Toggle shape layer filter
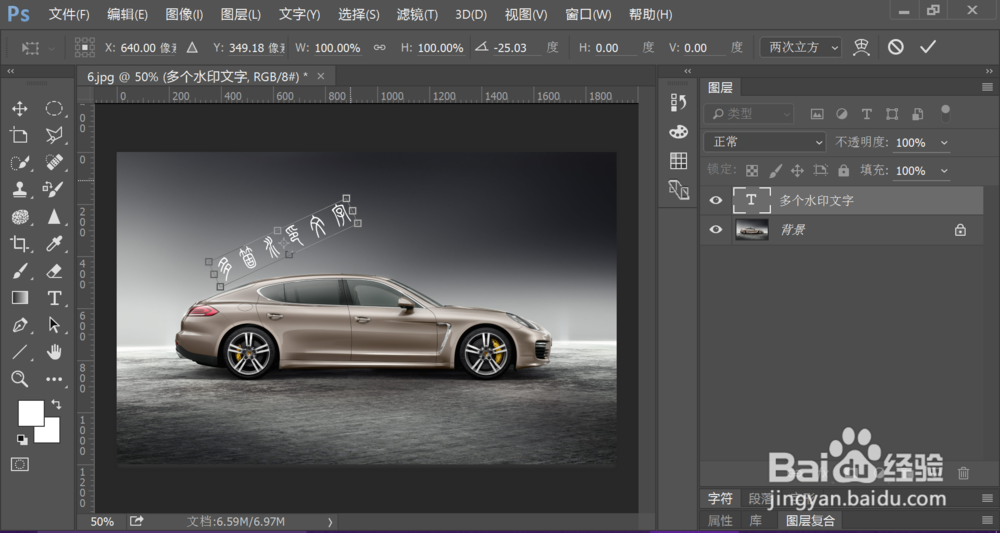1000x533 pixels. tap(892, 114)
